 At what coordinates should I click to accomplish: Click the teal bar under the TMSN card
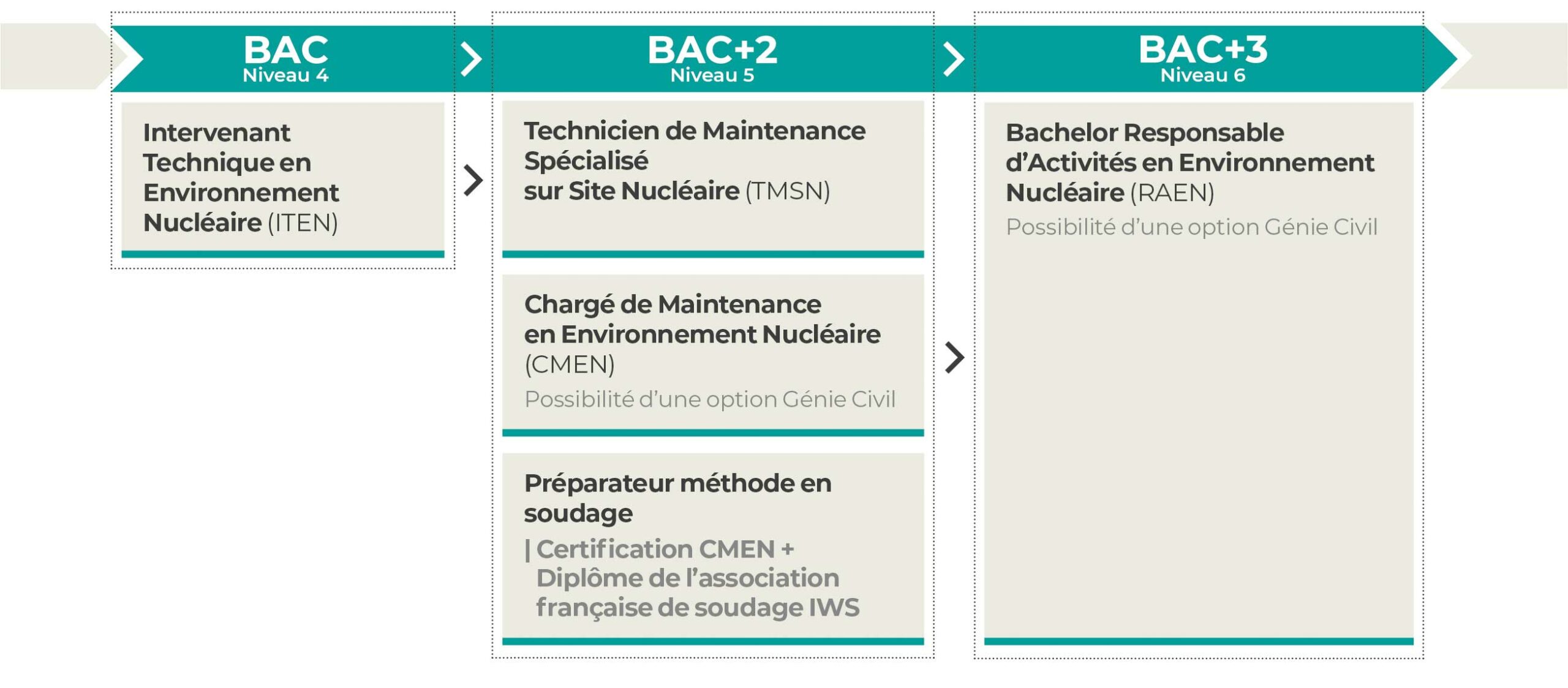click(713, 254)
